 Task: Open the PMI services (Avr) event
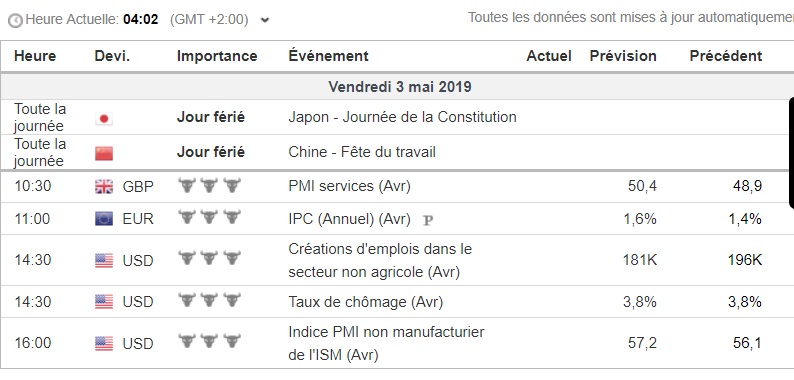pos(349,186)
